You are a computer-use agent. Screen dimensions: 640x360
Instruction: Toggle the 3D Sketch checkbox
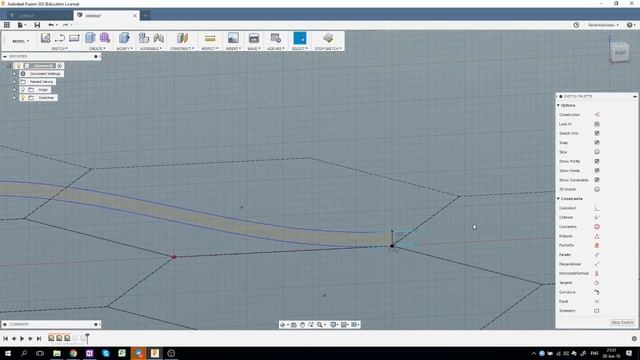597,189
